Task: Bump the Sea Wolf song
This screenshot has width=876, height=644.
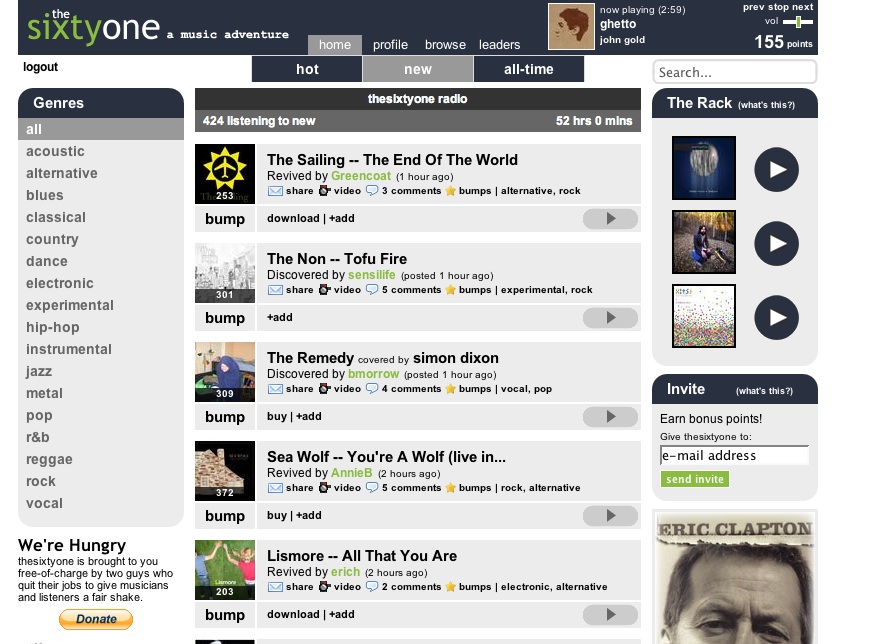Action: click(225, 516)
